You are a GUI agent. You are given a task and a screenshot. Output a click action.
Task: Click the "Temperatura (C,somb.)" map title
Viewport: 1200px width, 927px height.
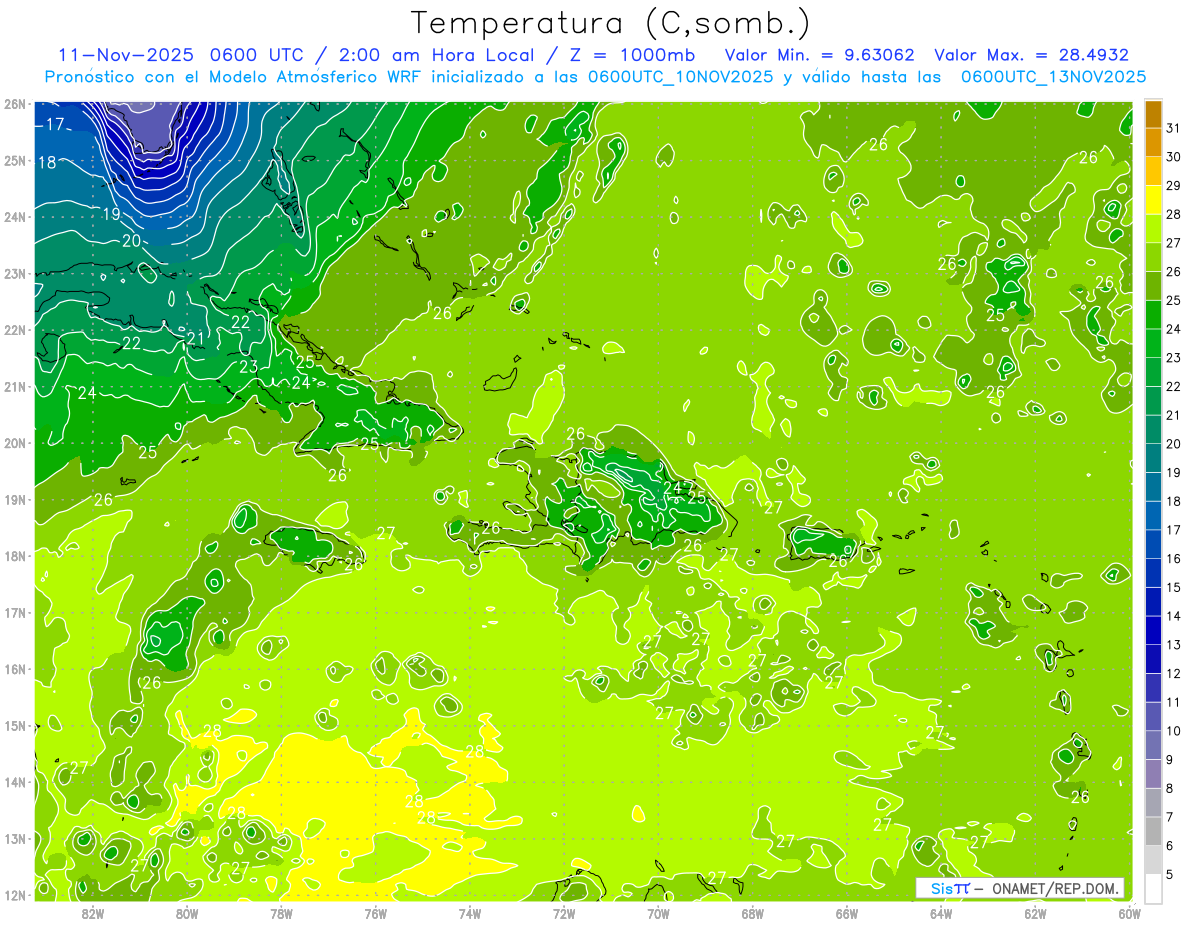click(610, 23)
